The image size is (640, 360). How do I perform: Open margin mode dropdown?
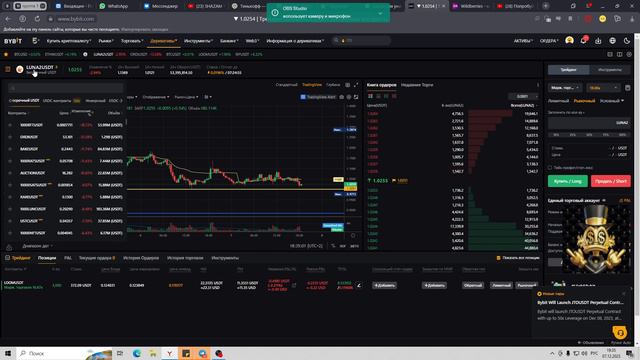coord(565,88)
